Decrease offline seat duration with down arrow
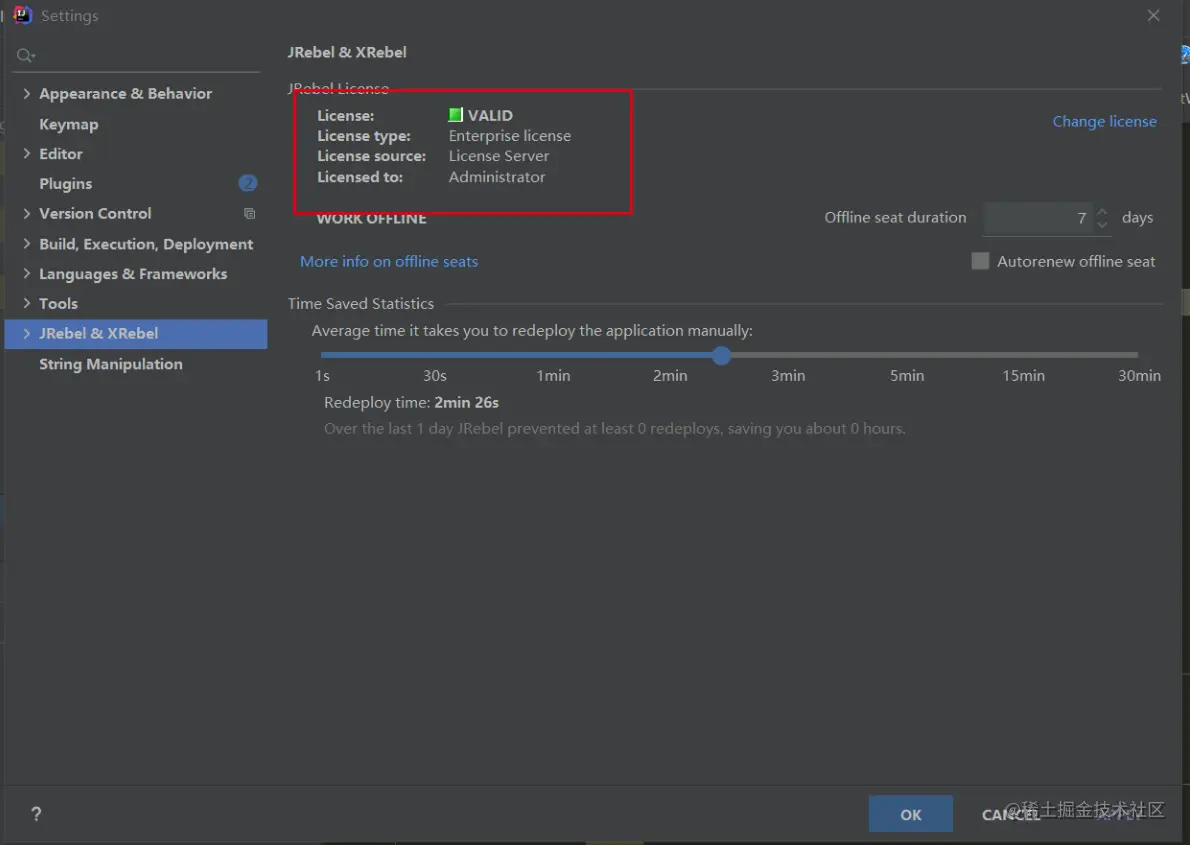 point(1102,225)
